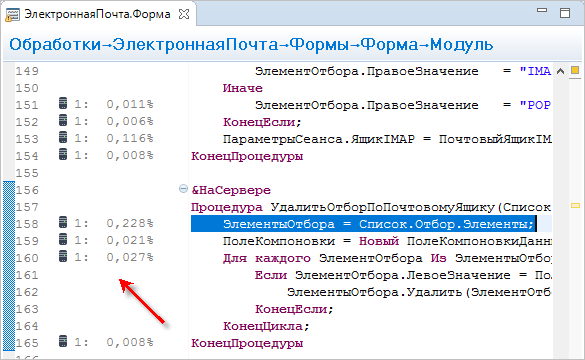Click the form icon in editor tab
585x360 pixels.
coord(12,15)
